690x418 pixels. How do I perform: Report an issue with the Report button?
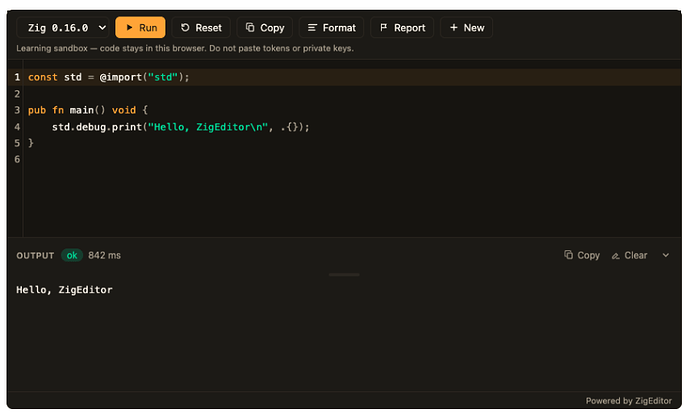tap(402, 28)
